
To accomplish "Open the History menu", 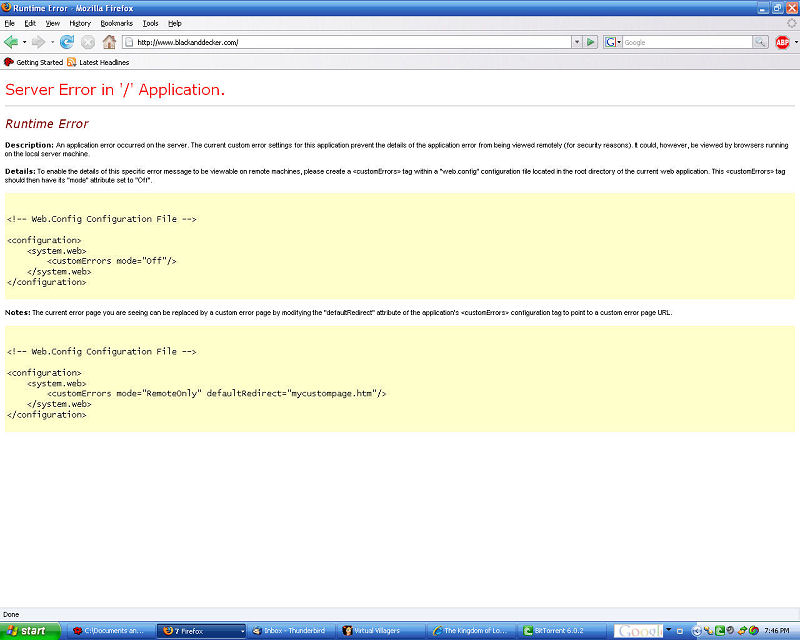I will pyautogui.click(x=80, y=22).
